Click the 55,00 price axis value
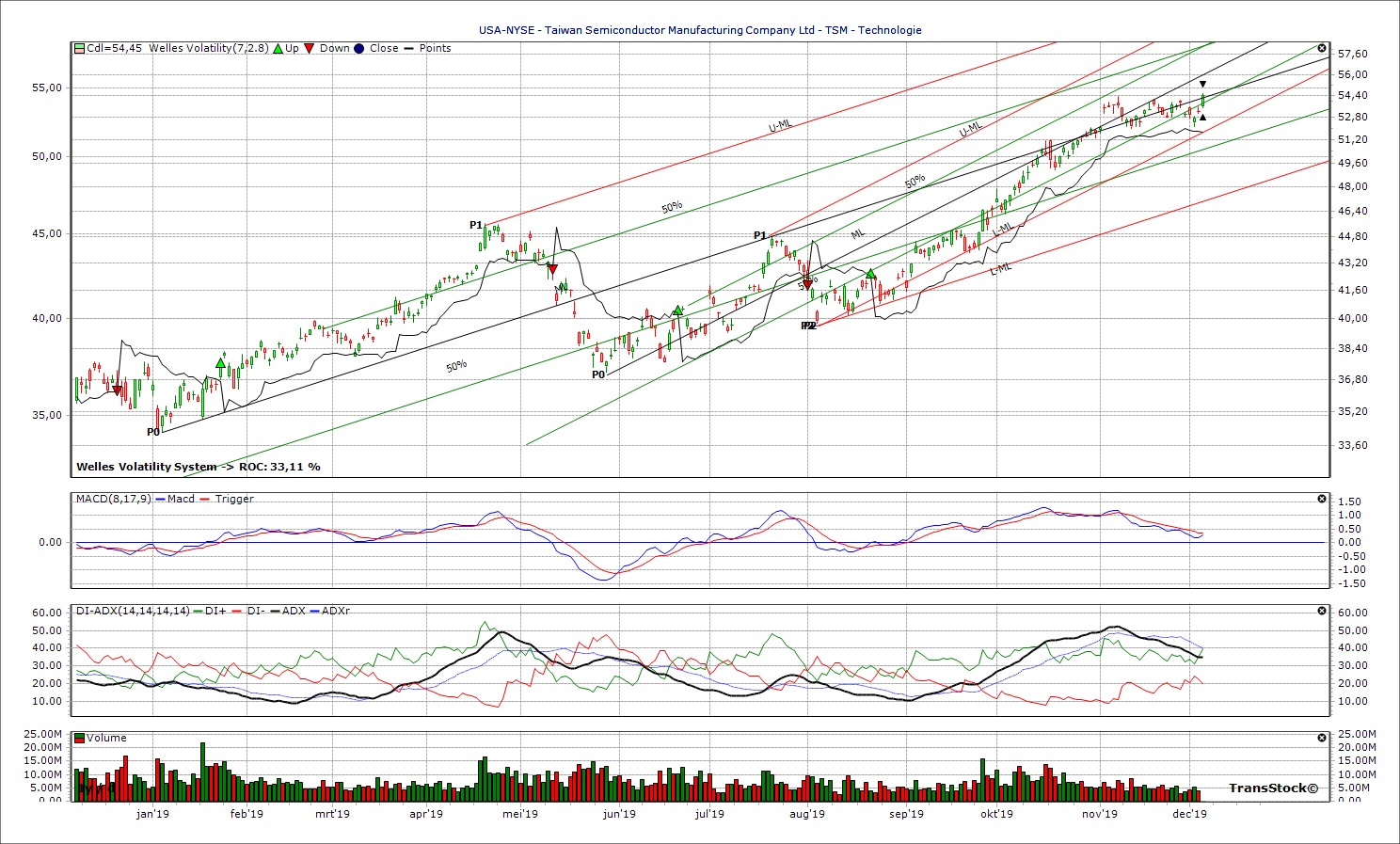Viewport: 1400px width, 844px height. [47, 88]
